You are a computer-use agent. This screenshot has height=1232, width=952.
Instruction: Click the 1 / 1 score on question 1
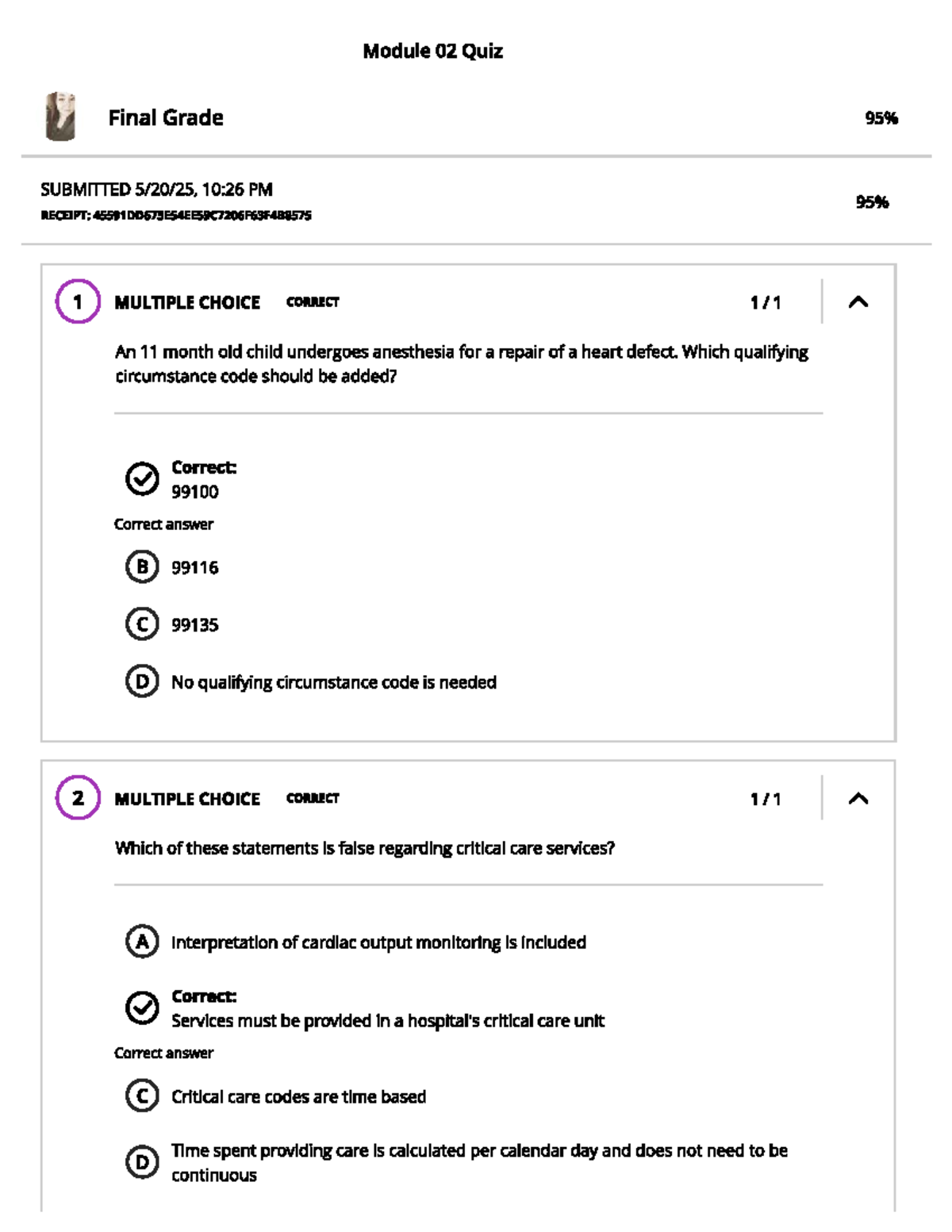click(x=766, y=302)
